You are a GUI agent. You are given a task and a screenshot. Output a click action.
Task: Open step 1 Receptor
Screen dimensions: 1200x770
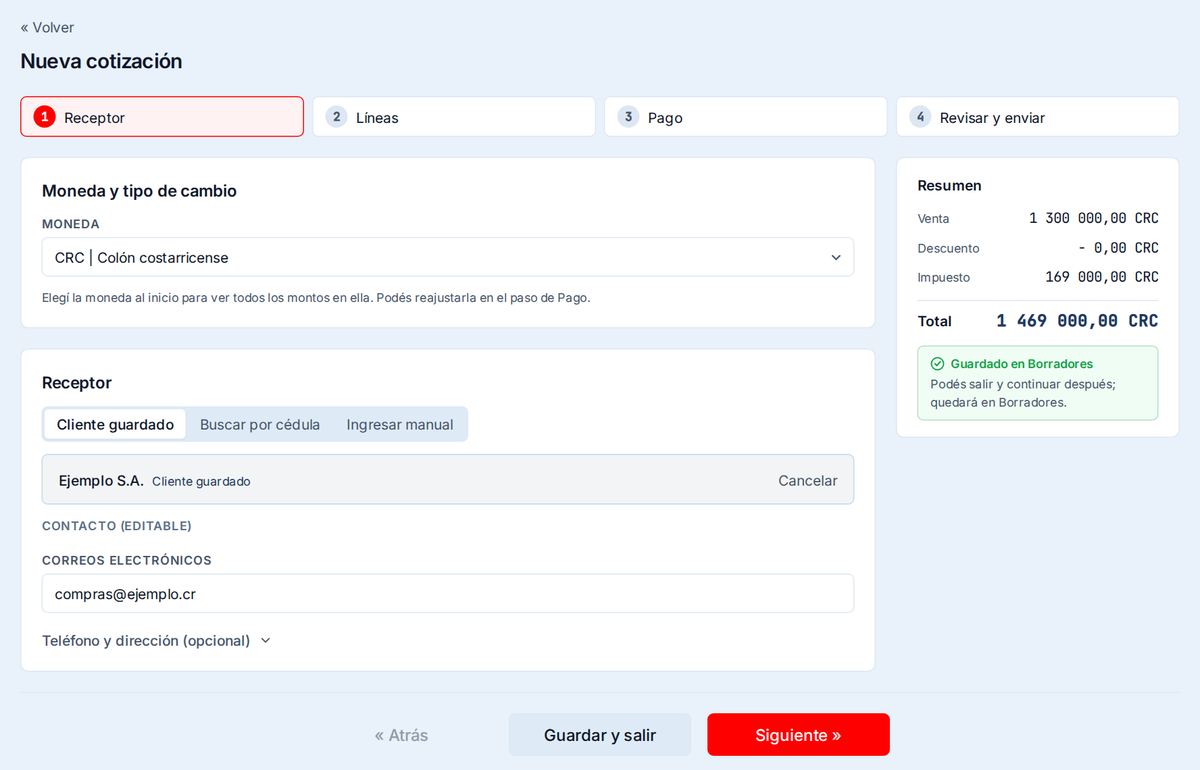coord(162,117)
